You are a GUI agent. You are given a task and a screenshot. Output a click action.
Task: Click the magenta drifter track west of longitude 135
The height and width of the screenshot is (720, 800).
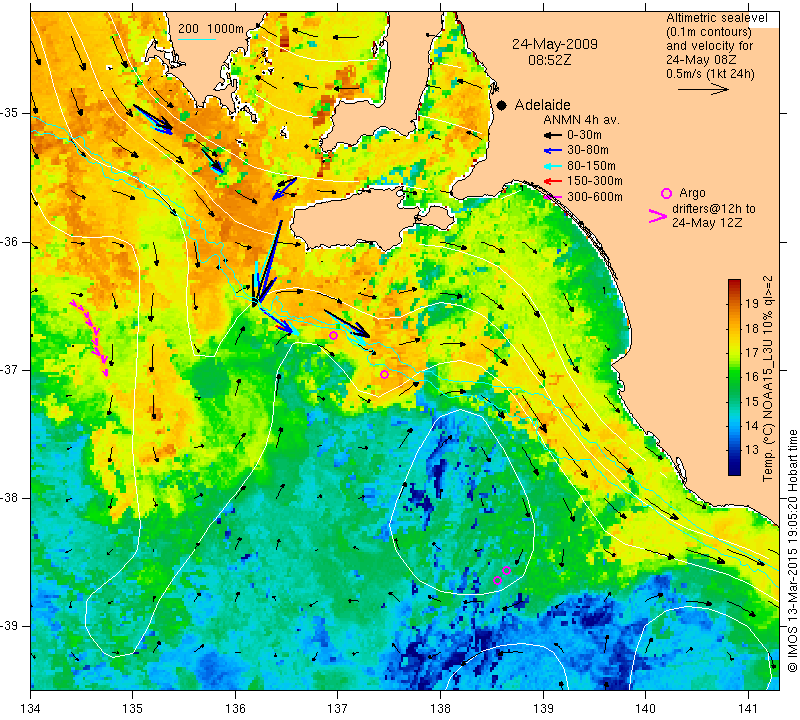pos(90,339)
